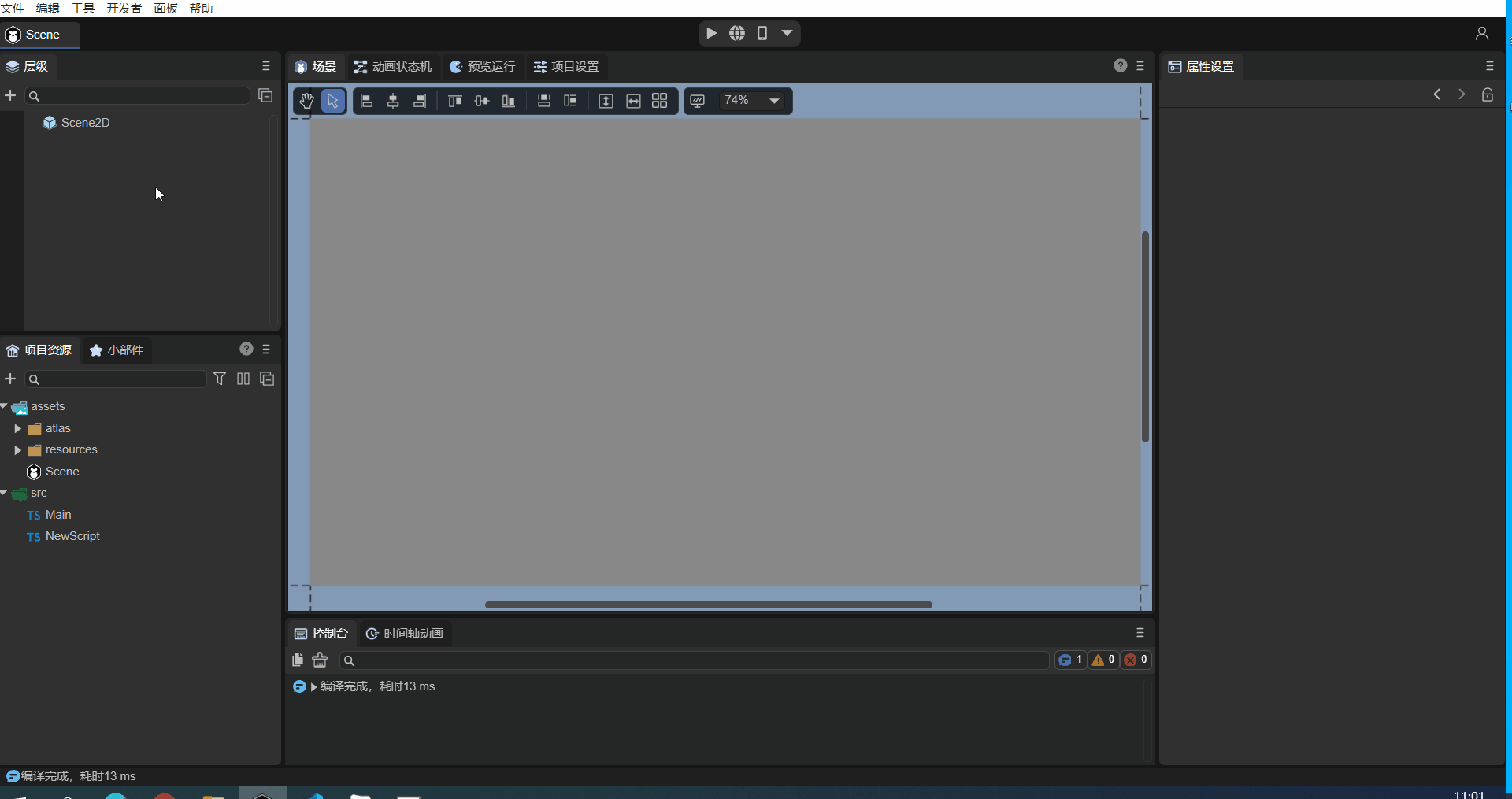Expand the resources folder

coord(17,449)
